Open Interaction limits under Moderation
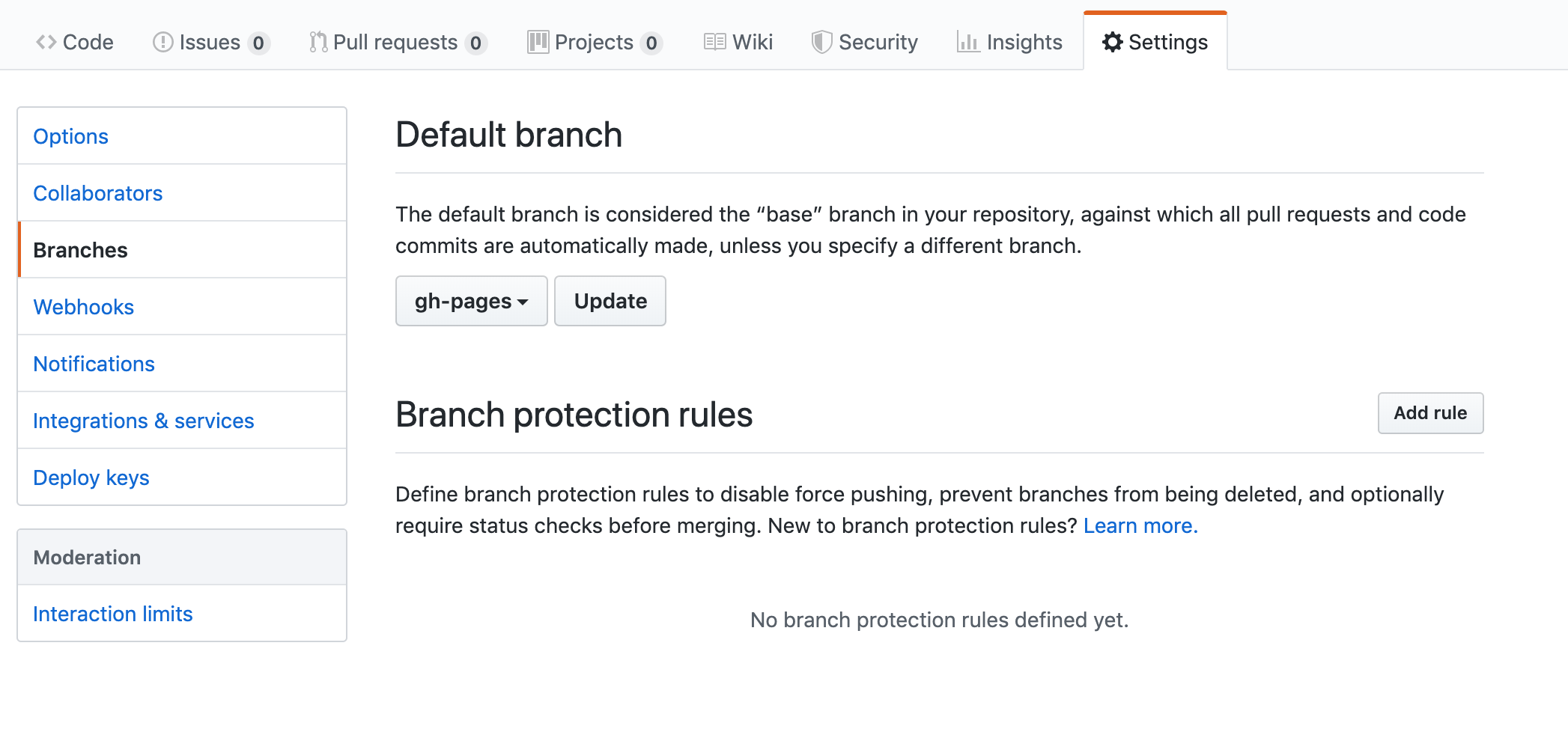Image resolution: width=1568 pixels, height=729 pixels. (x=112, y=614)
